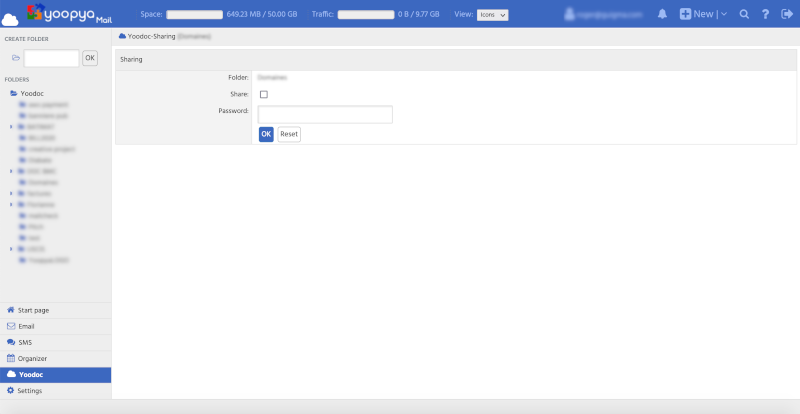800x414 pixels.
Task: Open the notifications bell in header
Action: pyautogui.click(x=663, y=14)
